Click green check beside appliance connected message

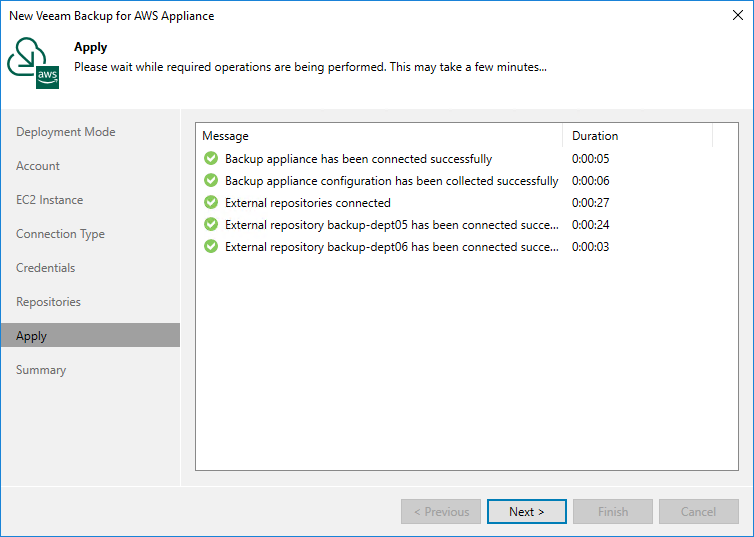point(211,159)
